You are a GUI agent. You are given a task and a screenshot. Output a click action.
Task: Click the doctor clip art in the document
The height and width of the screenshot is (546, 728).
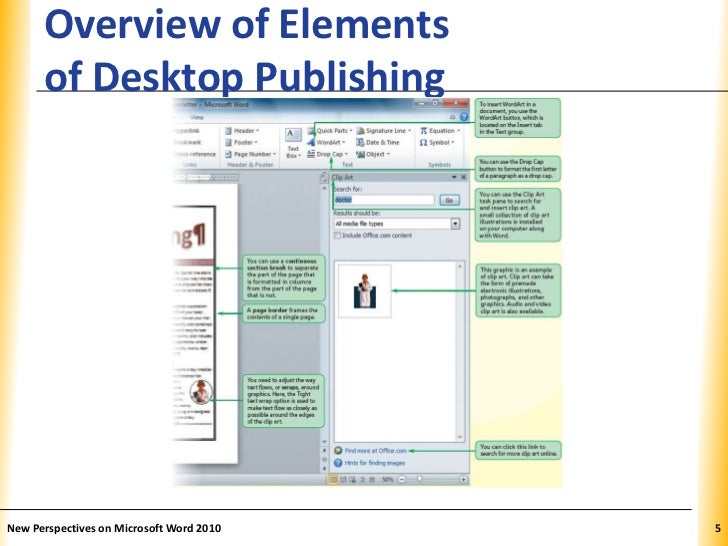[202, 392]
